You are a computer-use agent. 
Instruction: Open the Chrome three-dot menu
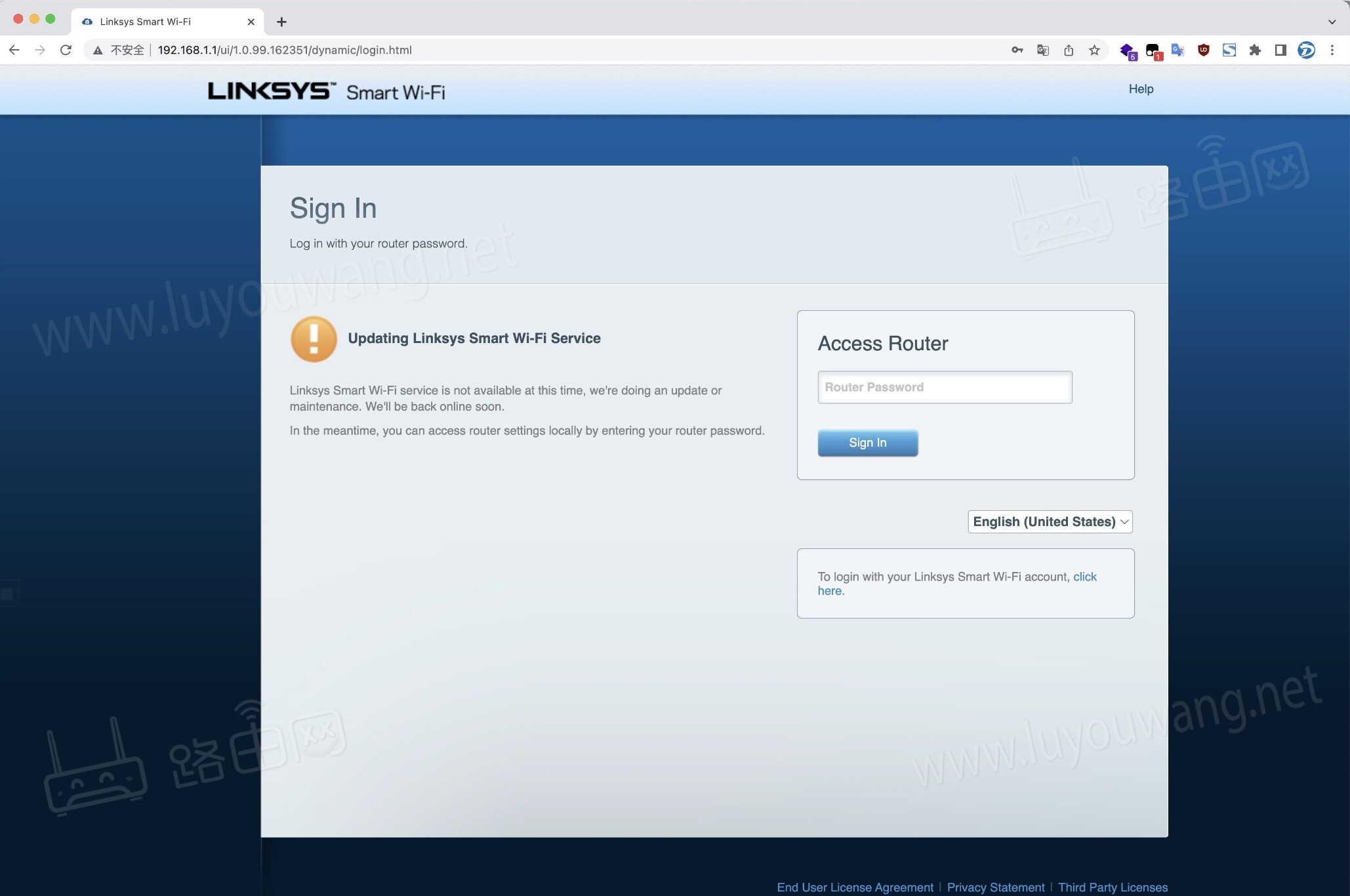(x=1332, y=50)
